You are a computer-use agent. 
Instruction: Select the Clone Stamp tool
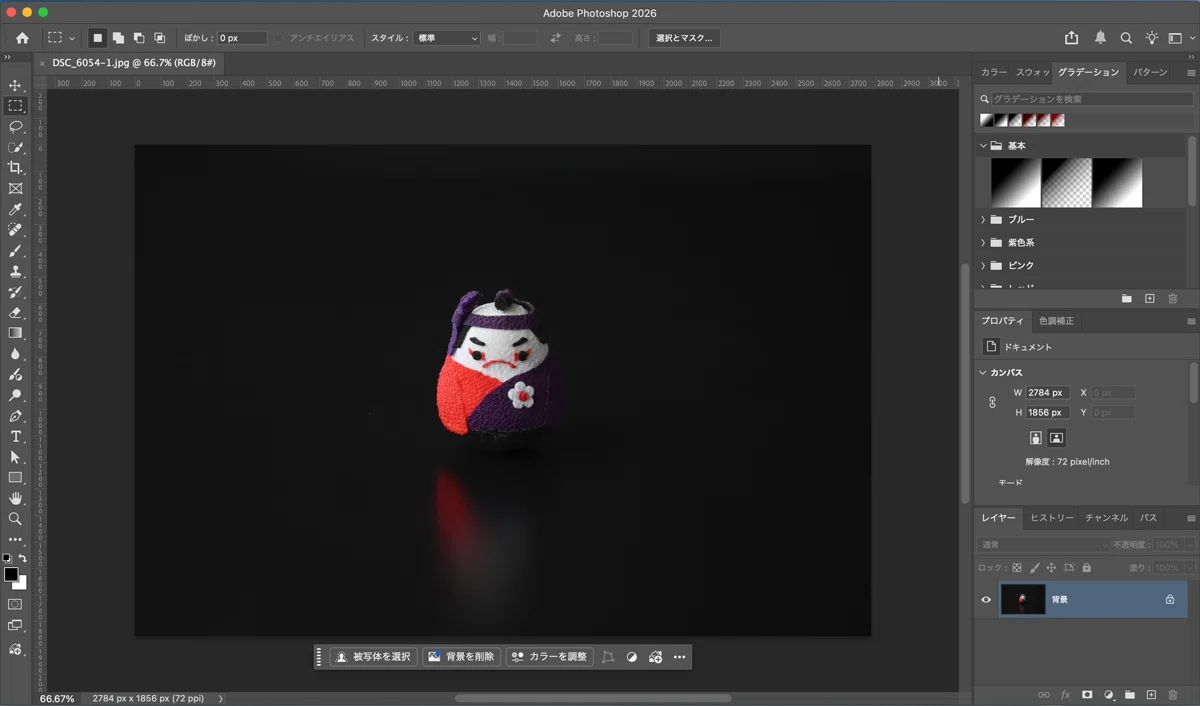tap(15, 272)
